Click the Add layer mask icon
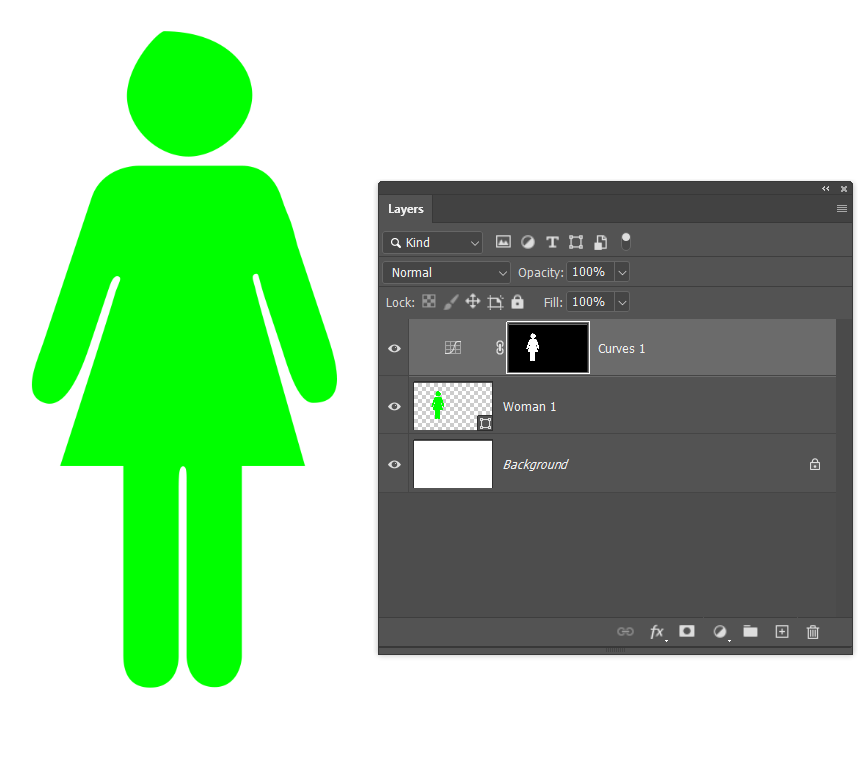 687,631
